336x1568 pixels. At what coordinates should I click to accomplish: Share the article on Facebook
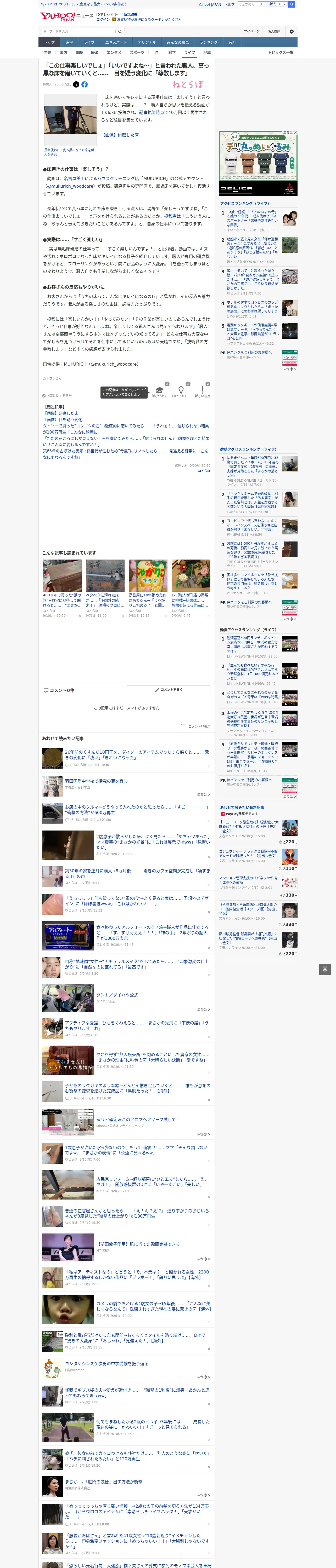85,85
